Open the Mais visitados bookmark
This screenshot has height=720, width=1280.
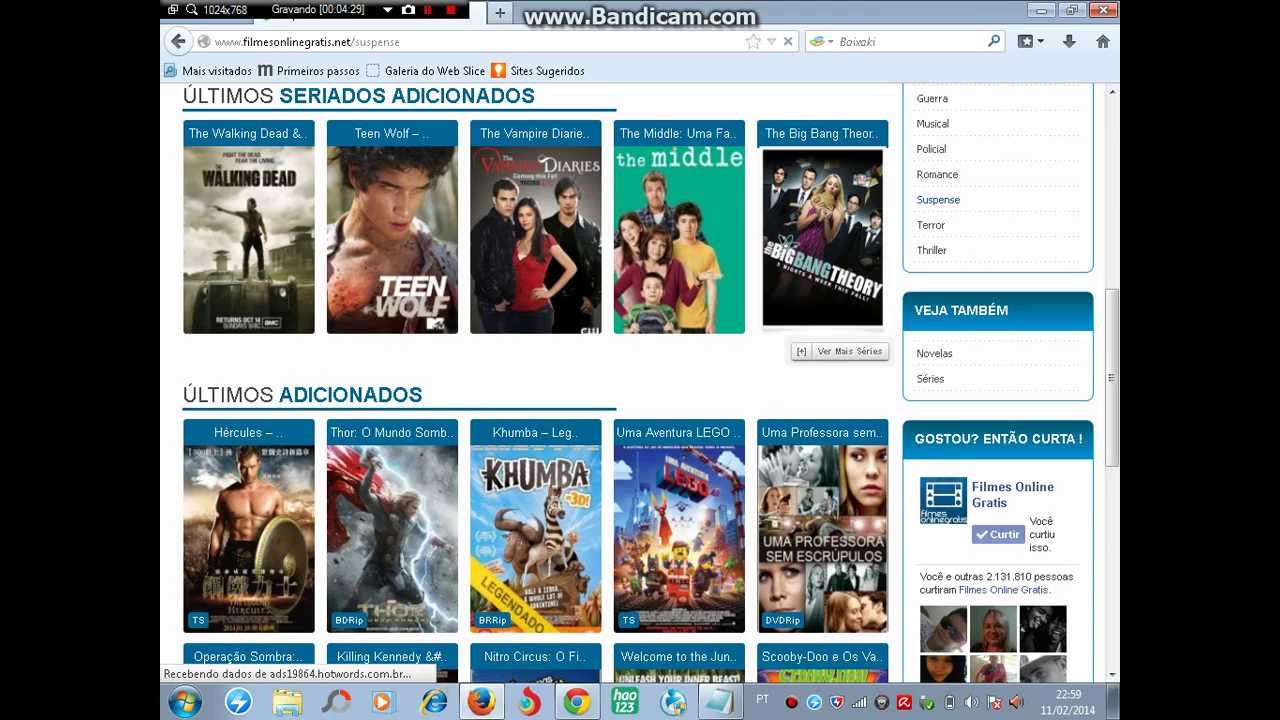[208, 71]
